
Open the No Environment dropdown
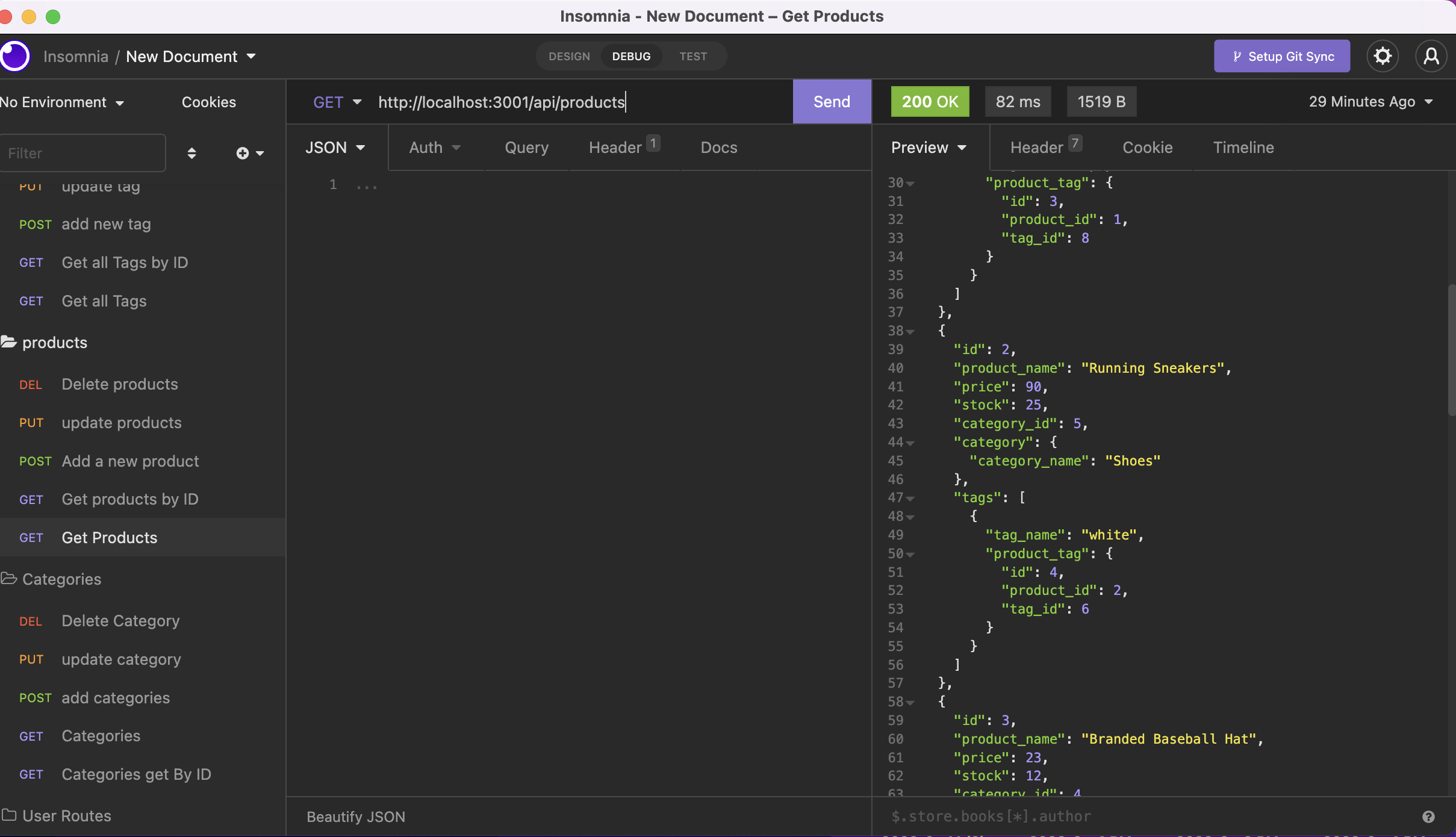(x=63, y=102)
